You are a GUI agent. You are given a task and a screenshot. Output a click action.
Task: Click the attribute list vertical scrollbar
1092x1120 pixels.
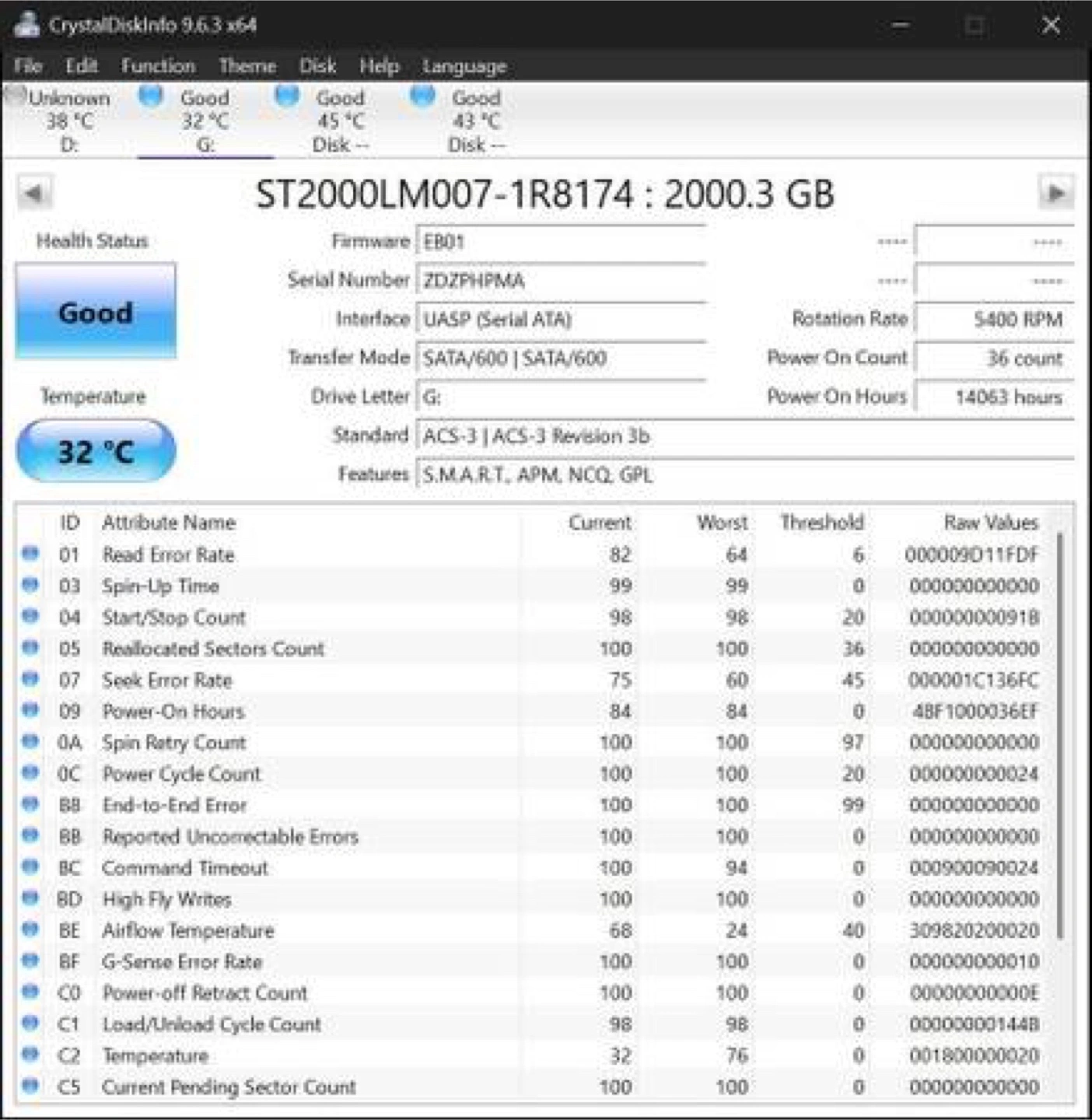pyautogui.click(x=1060, y=735)
